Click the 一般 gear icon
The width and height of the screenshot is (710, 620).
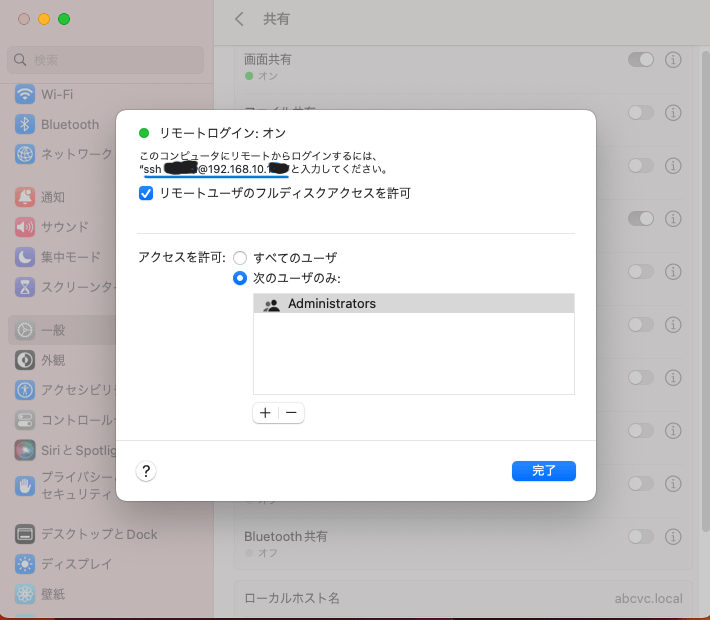pyautogui.click(x=25, y=330)
